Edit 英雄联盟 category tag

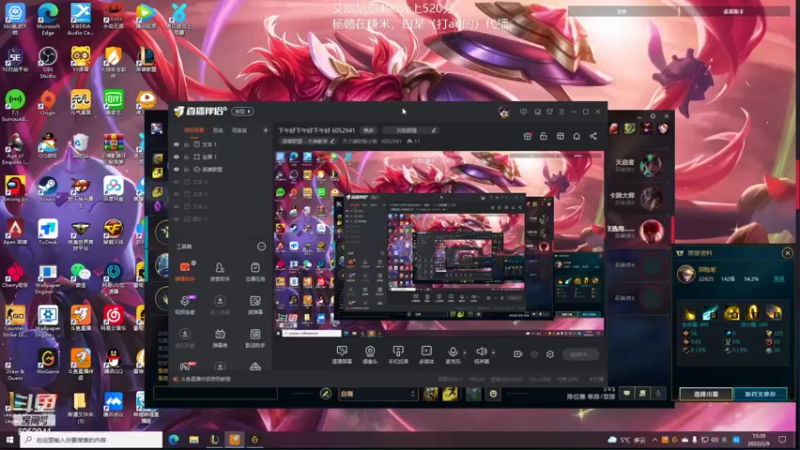click(308, 141)
